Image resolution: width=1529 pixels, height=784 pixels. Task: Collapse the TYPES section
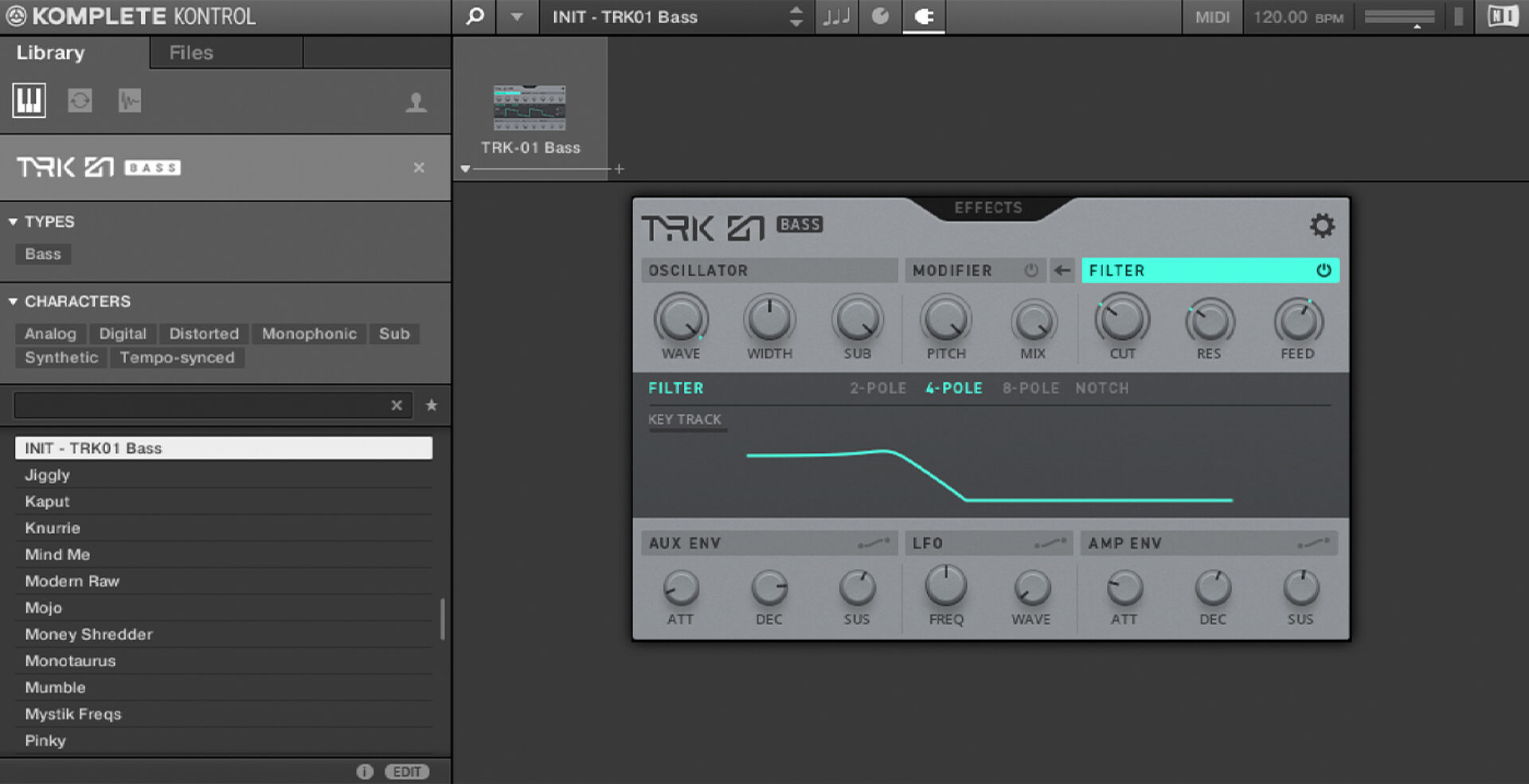[11, 221]
